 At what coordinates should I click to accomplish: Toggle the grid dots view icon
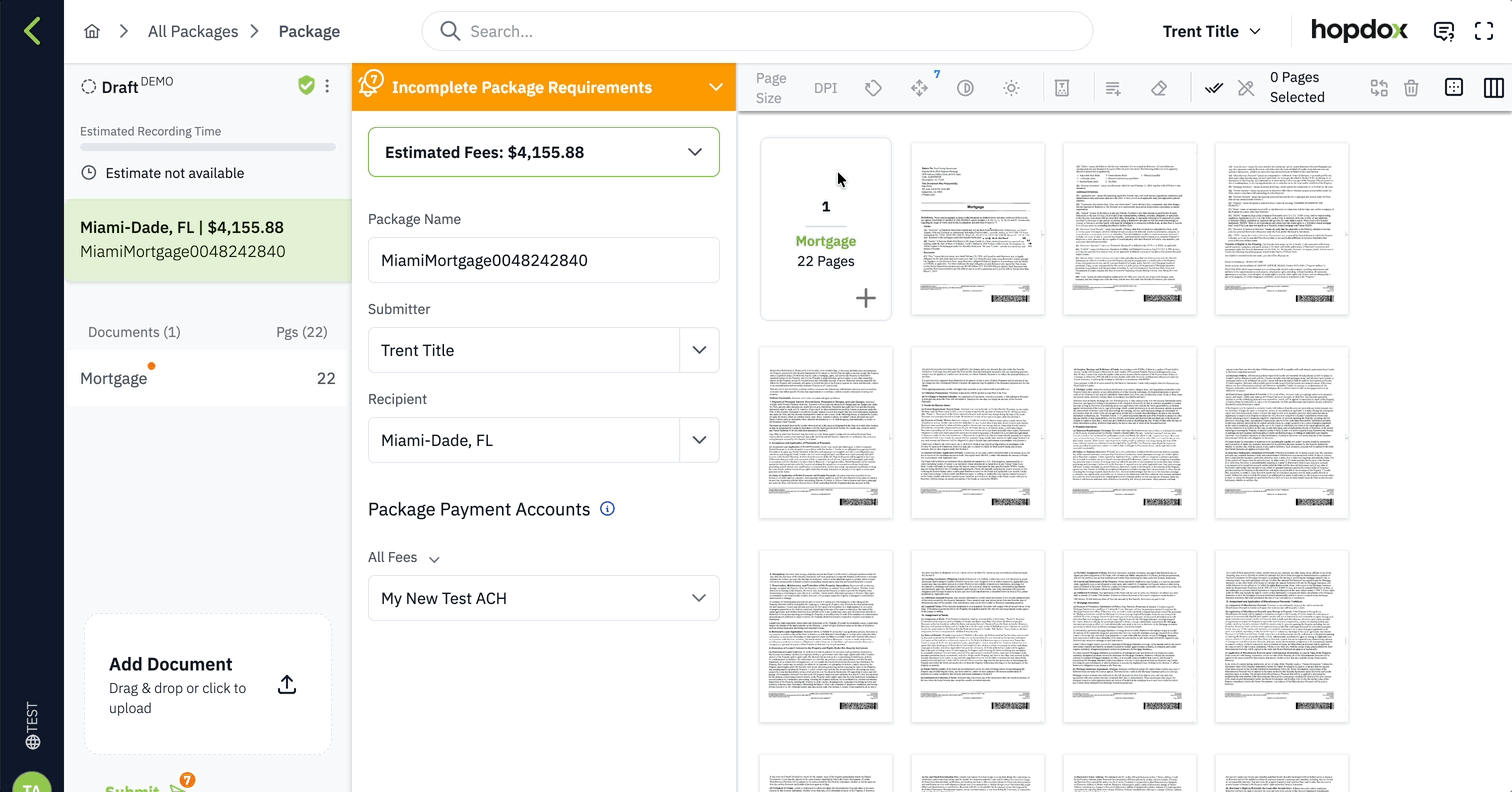pos(1454,88)
